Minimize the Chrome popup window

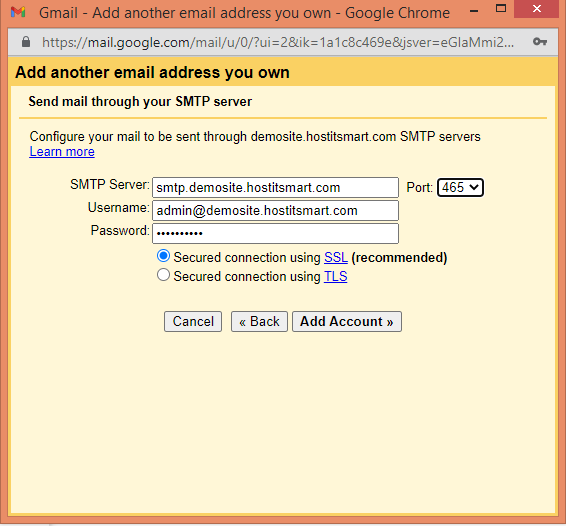[x=474, y=11]
